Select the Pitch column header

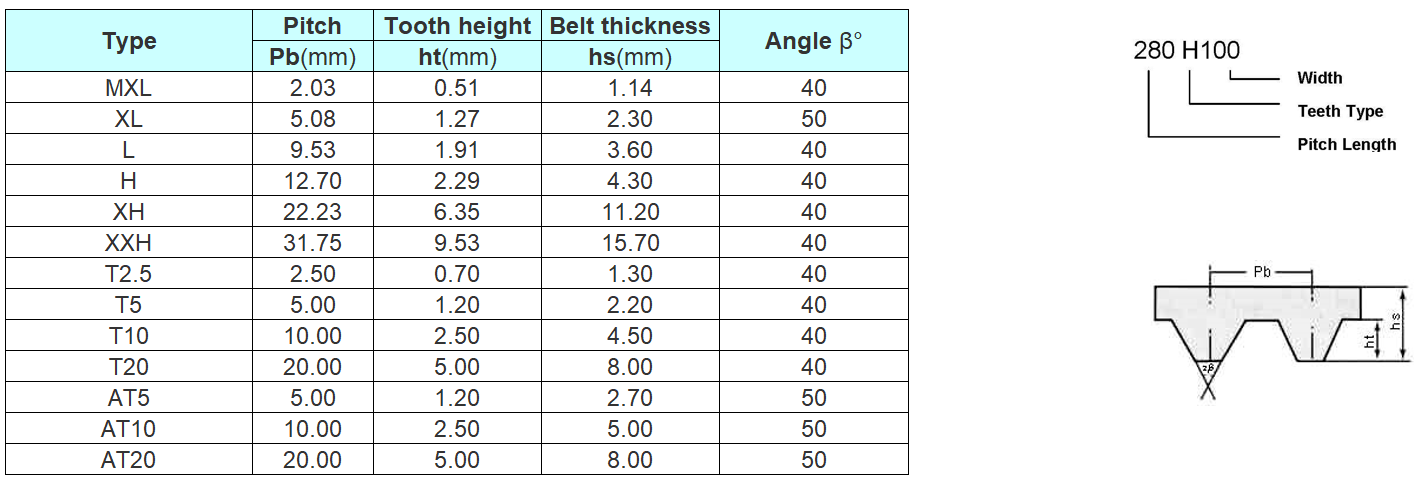click(313, 26)
